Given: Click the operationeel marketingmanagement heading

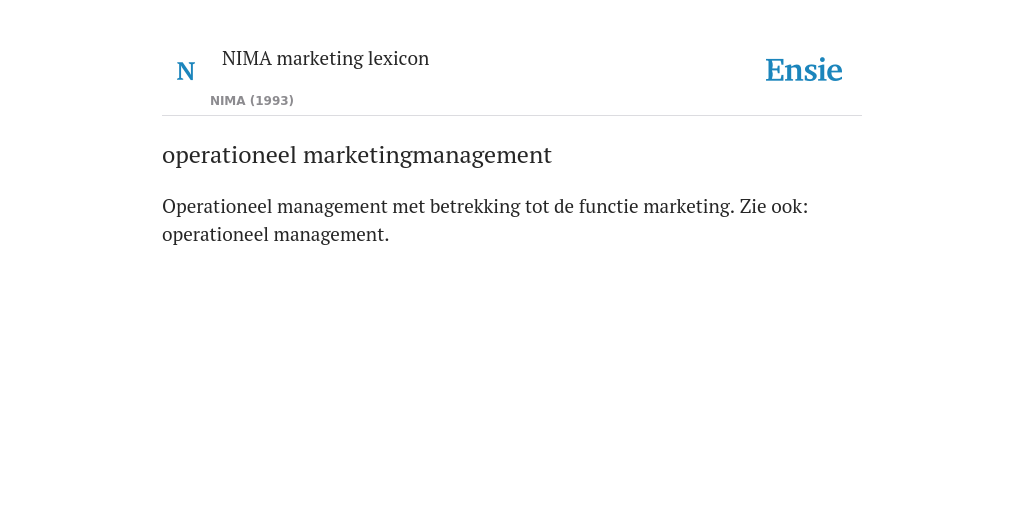Looking at the screenshot, I should (x=357, y=155).
